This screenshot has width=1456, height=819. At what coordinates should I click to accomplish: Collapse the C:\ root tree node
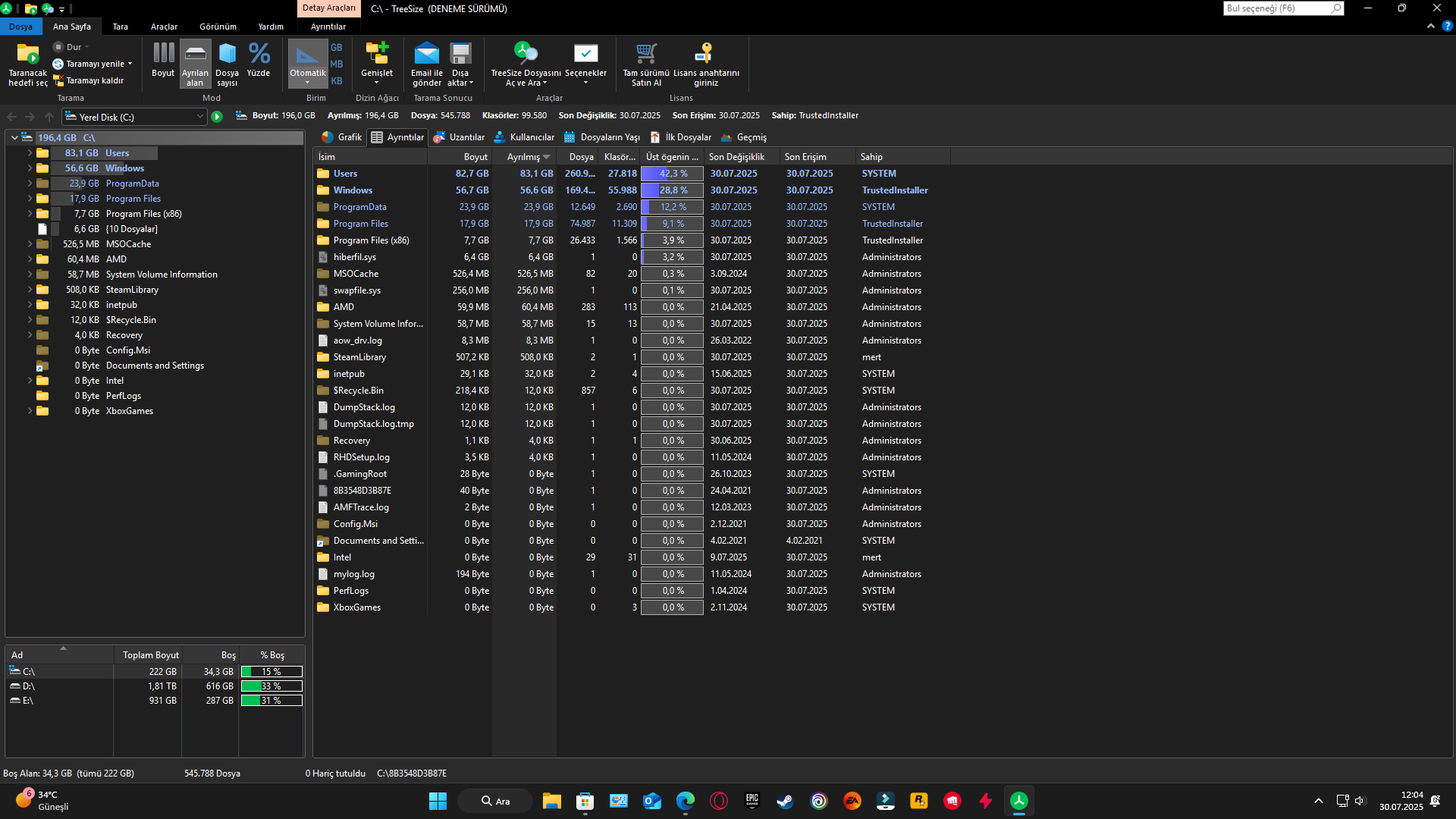(14, 138)
